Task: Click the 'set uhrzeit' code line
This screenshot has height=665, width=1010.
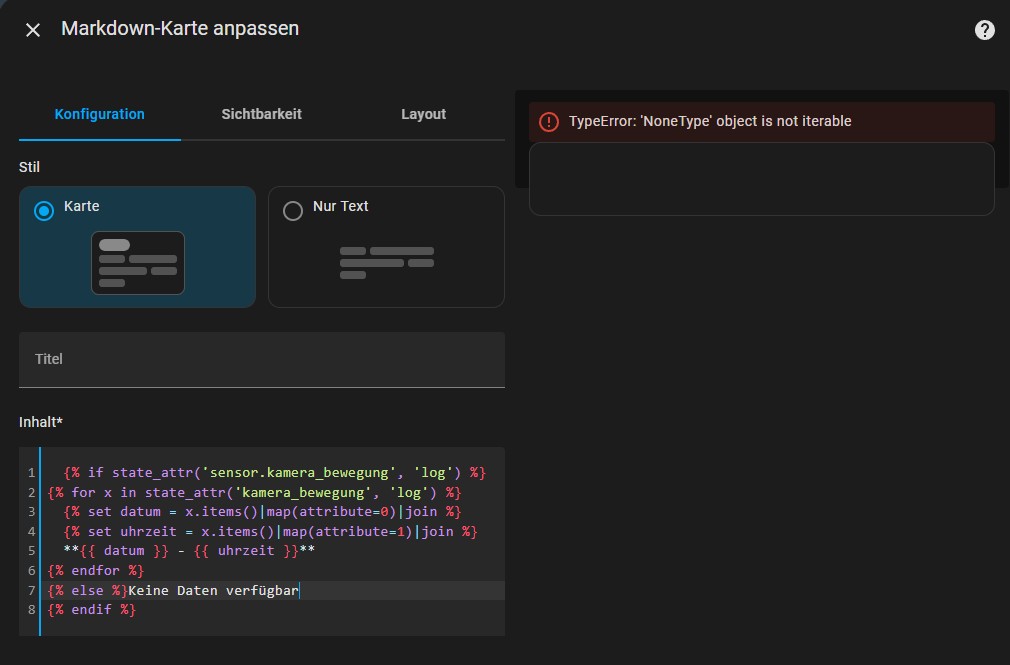Action: tap(270, 531)
